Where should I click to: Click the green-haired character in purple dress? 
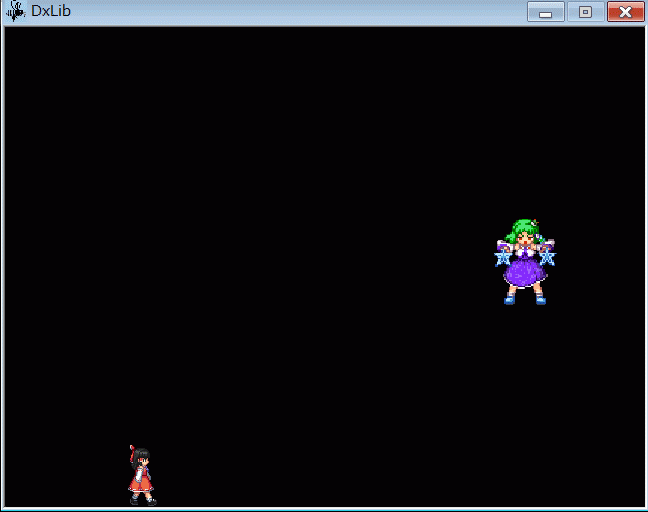click(525, 262)
